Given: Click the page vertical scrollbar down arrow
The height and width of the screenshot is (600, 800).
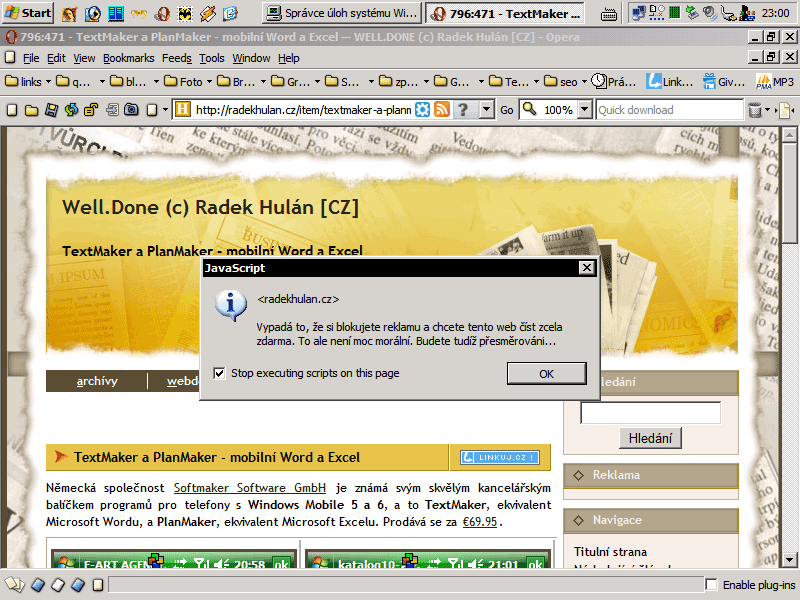Looking at the screenshot, I should point(789,560).
